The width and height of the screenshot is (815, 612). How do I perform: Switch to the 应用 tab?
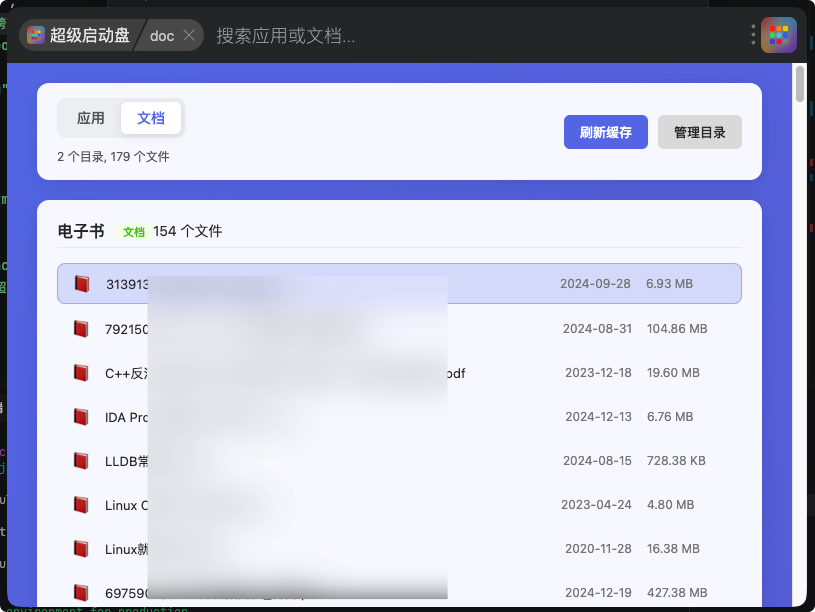[91, 118]
